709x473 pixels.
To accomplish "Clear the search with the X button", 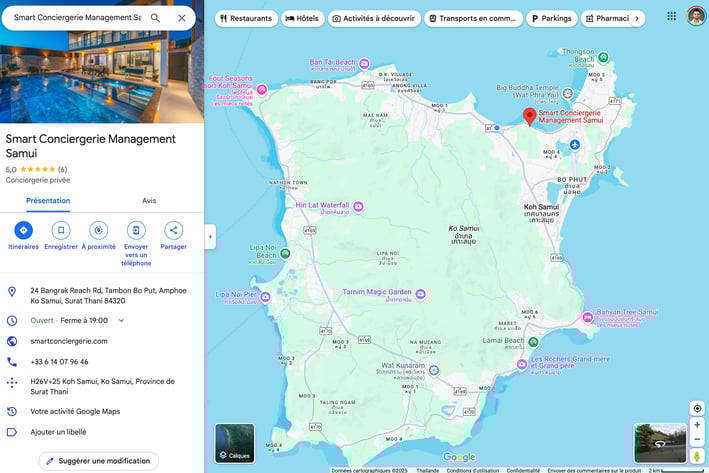I will [181, 18].
